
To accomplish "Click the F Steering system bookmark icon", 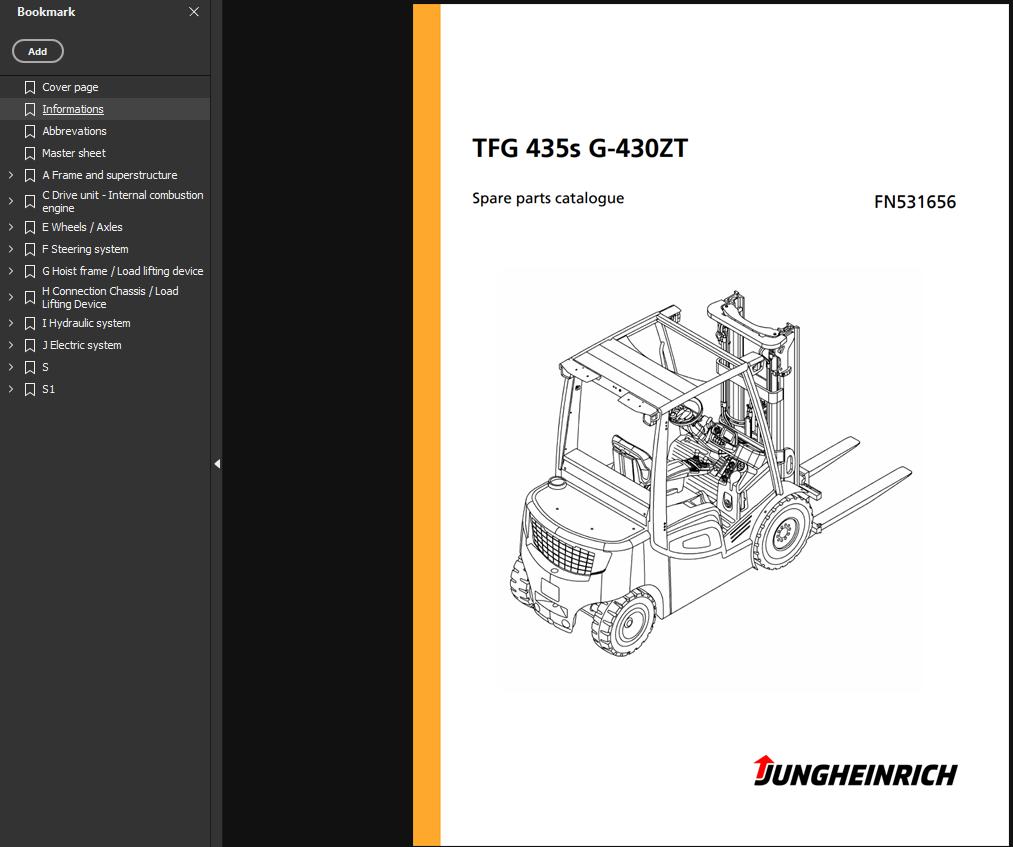I will [30, 249].
